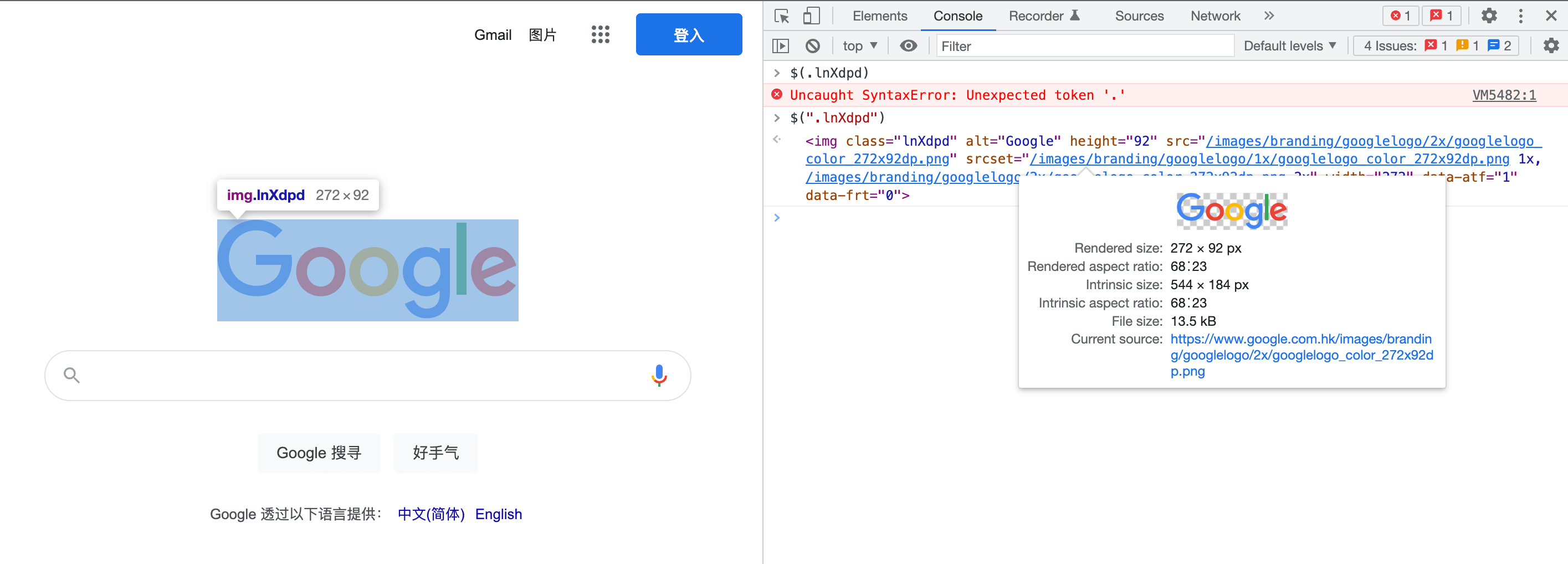Click the search magnifier icon
Image resolution: width=1568 pixels, height=564 pixels.
[72, 375]
